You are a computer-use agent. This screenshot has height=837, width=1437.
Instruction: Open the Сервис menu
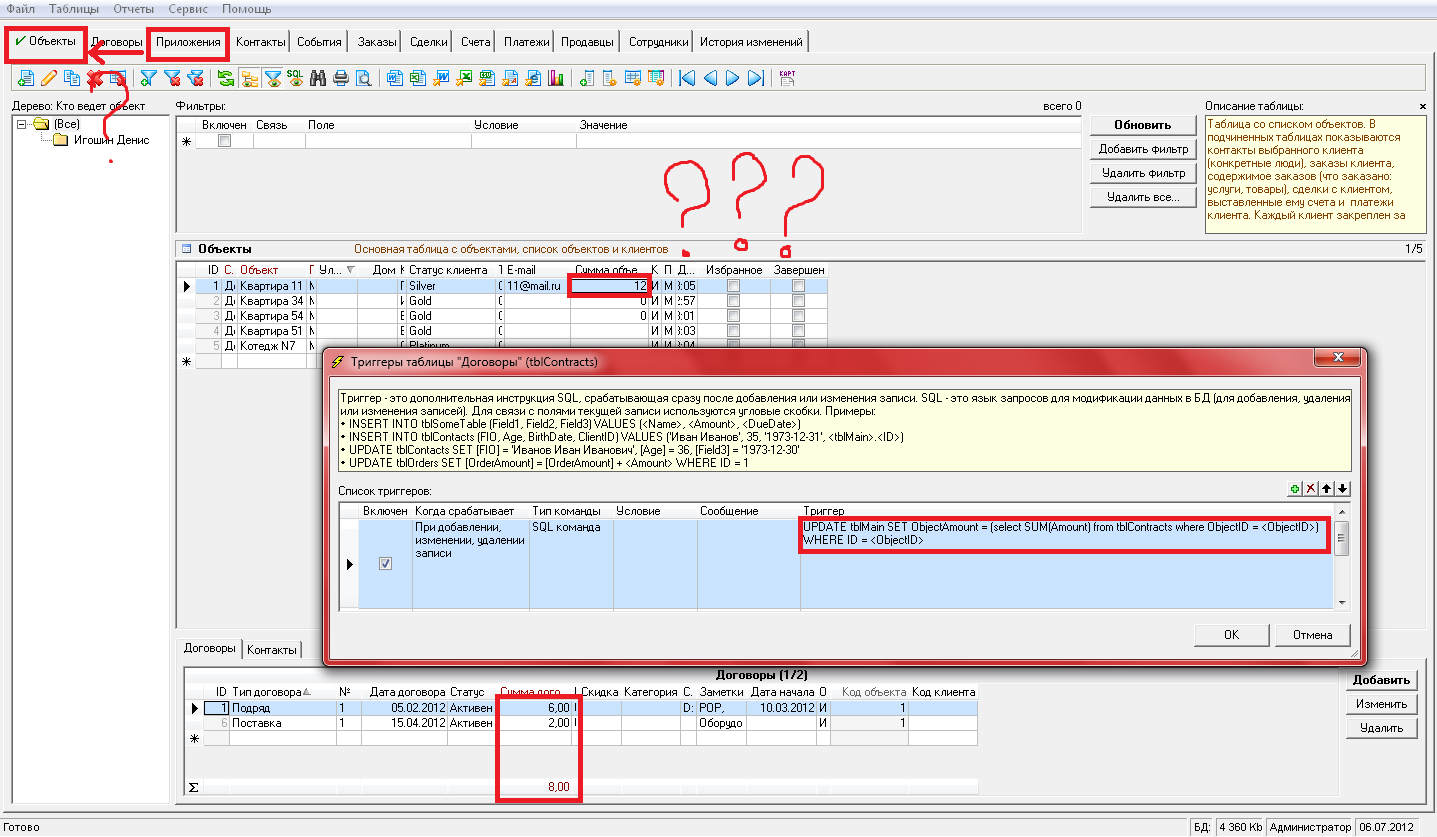188,8
